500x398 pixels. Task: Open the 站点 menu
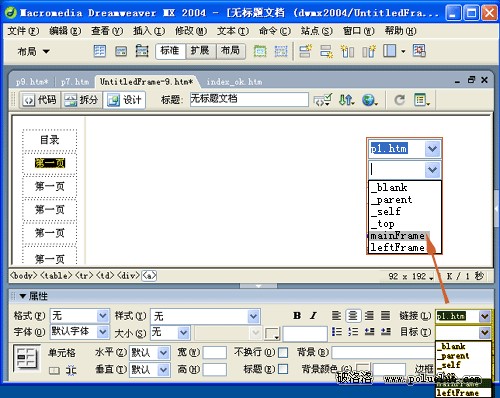click(316, 31)
